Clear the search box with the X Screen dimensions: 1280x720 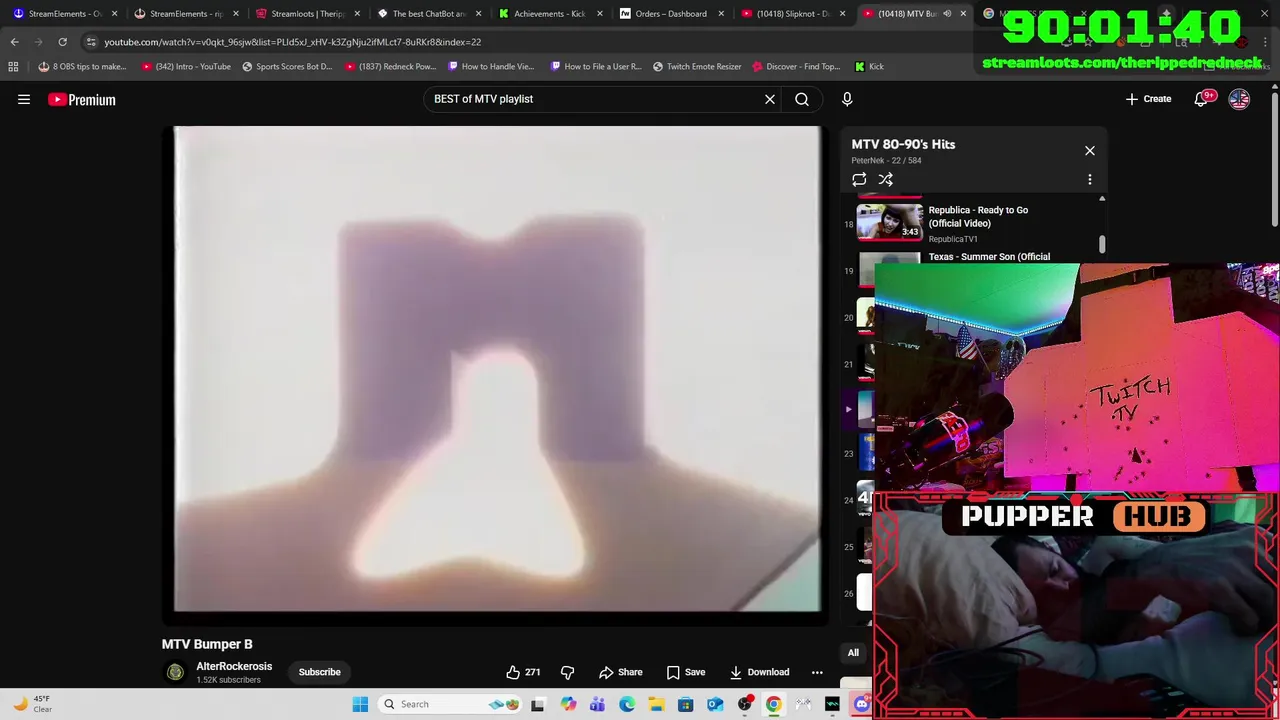[x=770, y=99]
